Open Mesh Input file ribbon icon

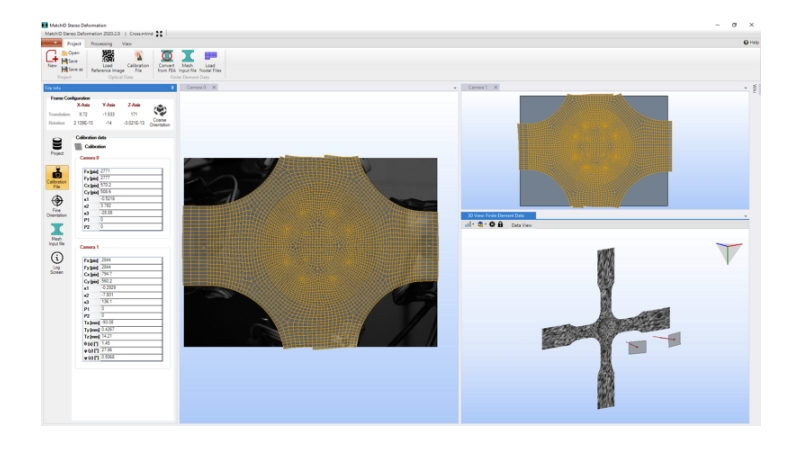pyautogui.click(x=187, y=62)
